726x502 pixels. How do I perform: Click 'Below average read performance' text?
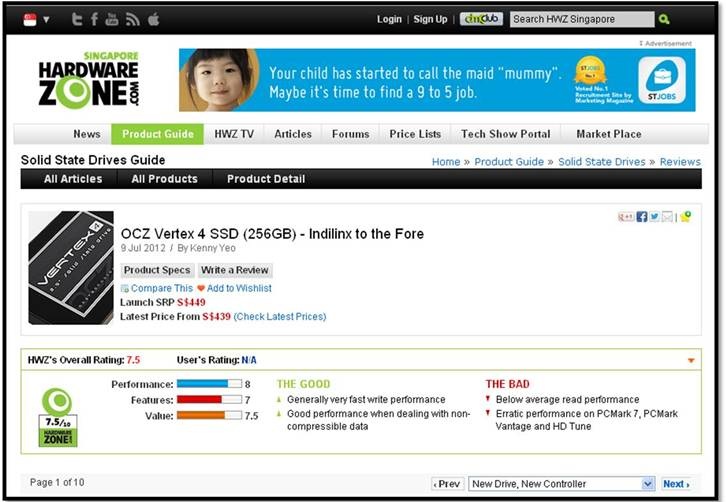[x=567, y=399]
